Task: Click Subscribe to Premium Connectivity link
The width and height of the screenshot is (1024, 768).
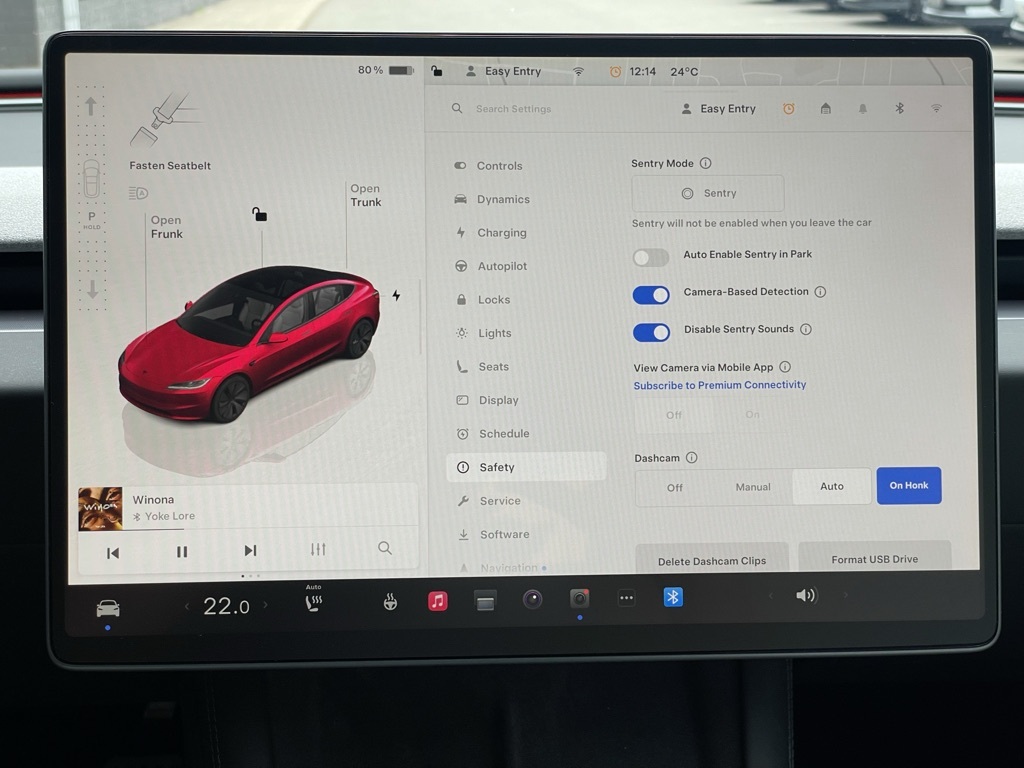Action: coord(719,385)
